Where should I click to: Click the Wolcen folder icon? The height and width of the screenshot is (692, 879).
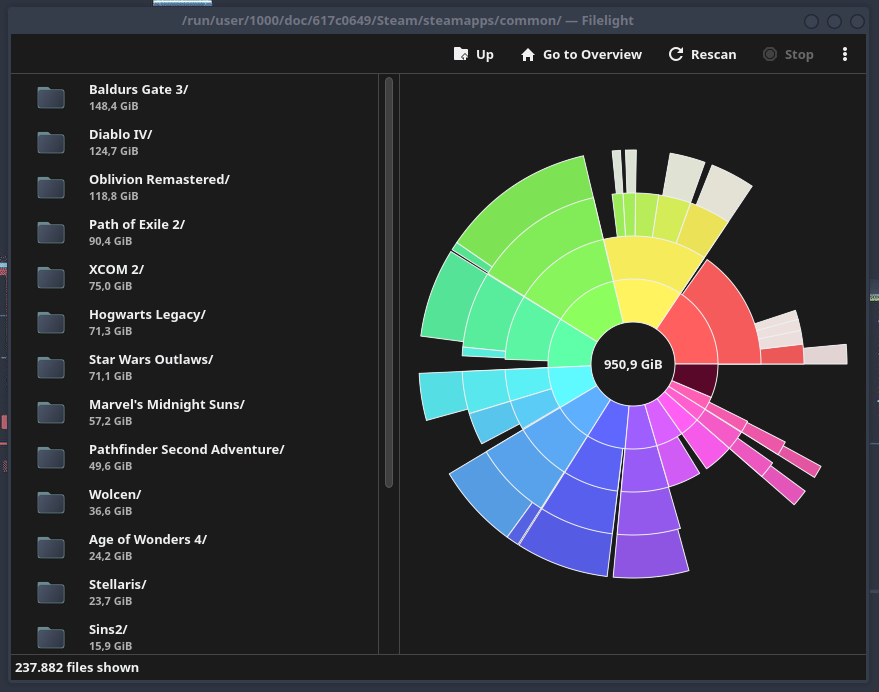[x=51, y=502]
